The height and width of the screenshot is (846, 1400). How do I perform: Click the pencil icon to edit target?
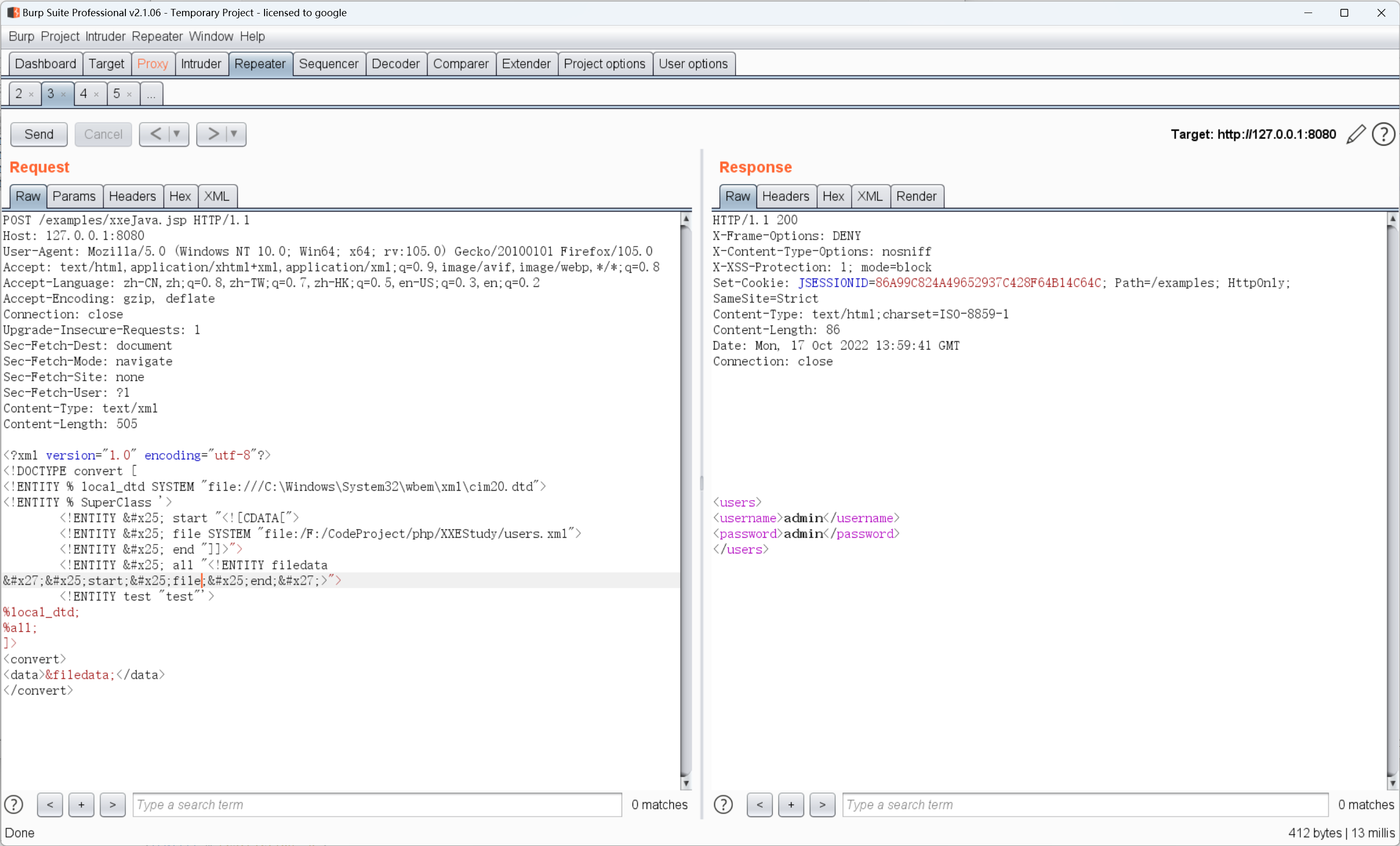point(1356,135)
